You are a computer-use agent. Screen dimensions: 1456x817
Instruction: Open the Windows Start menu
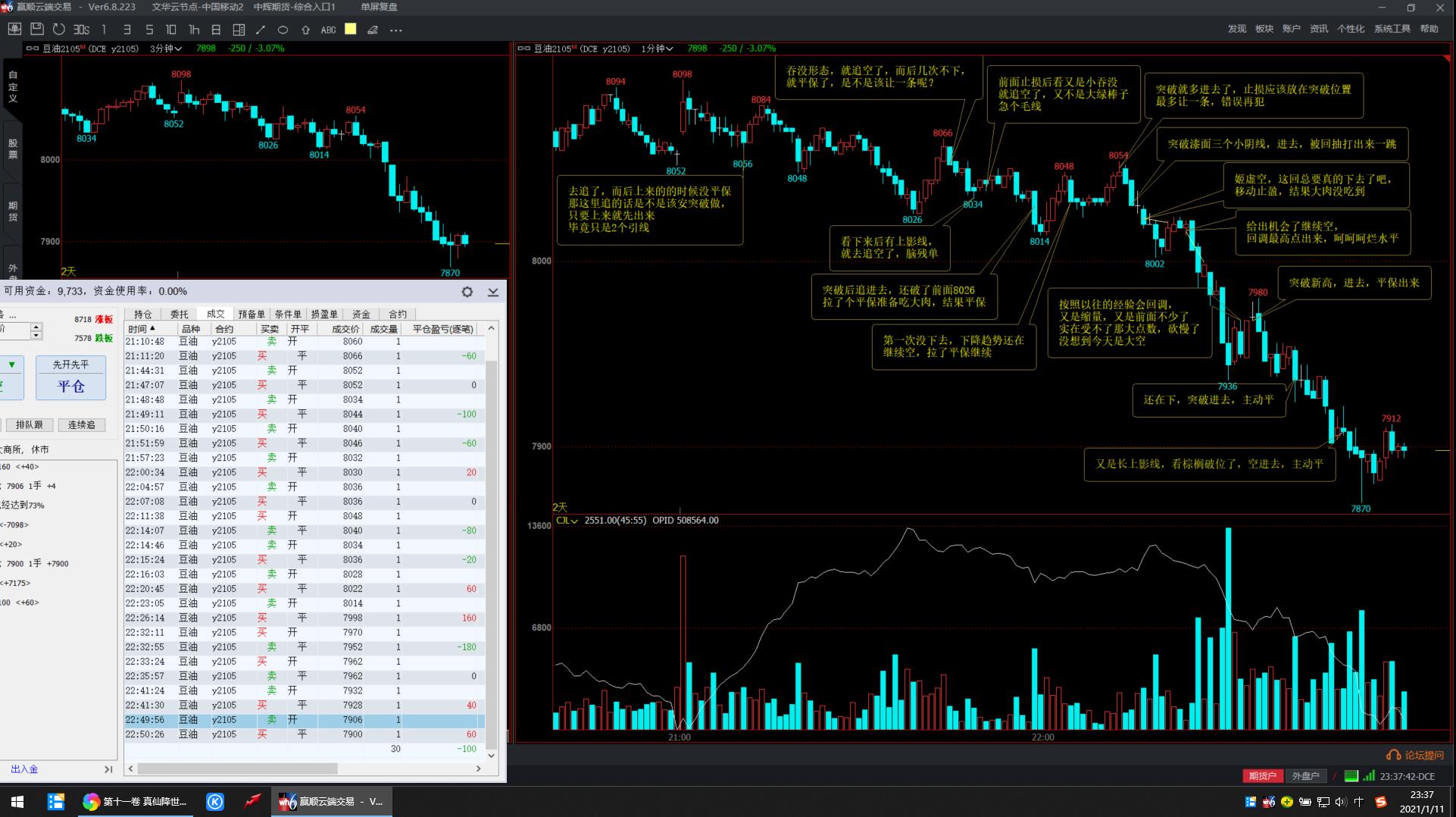[x=17, y=801]
